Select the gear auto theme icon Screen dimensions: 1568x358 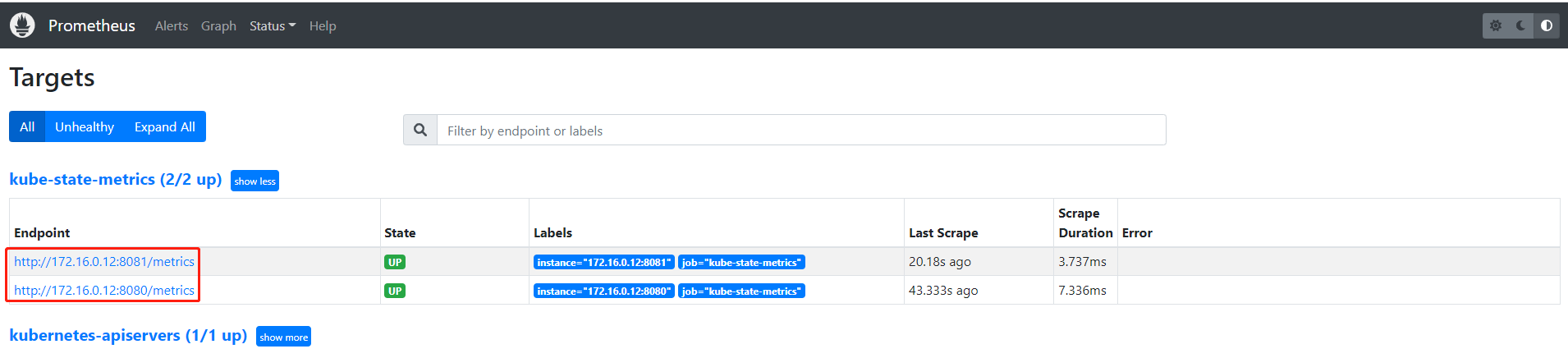pyautogui.click(x=1496, y=25)
